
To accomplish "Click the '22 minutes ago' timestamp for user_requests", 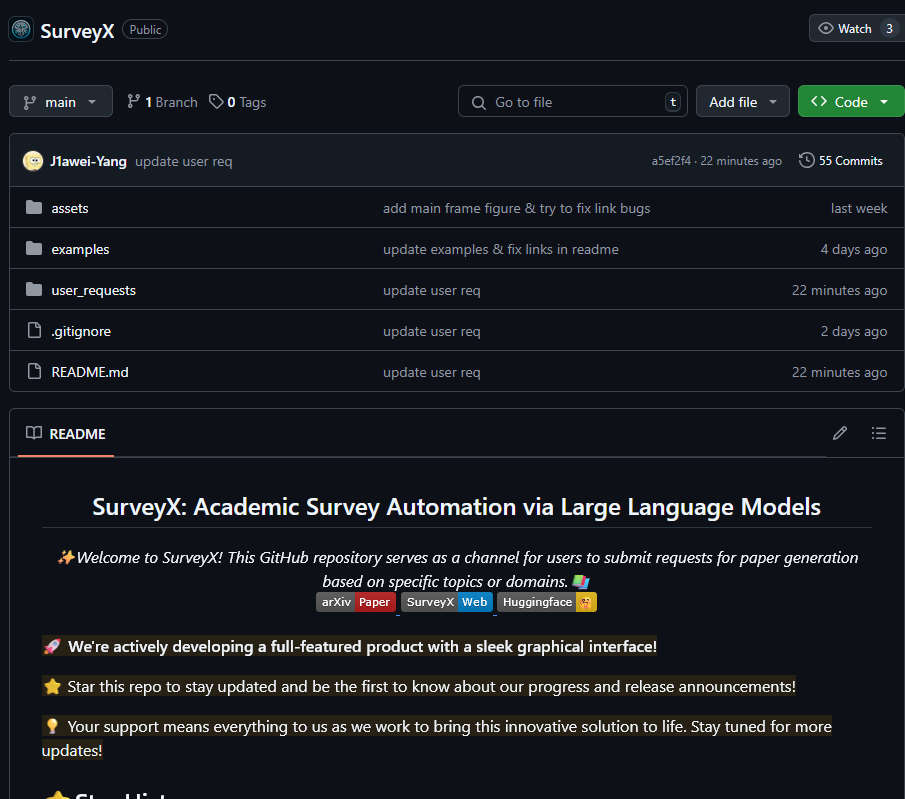I will coord(839,290).
